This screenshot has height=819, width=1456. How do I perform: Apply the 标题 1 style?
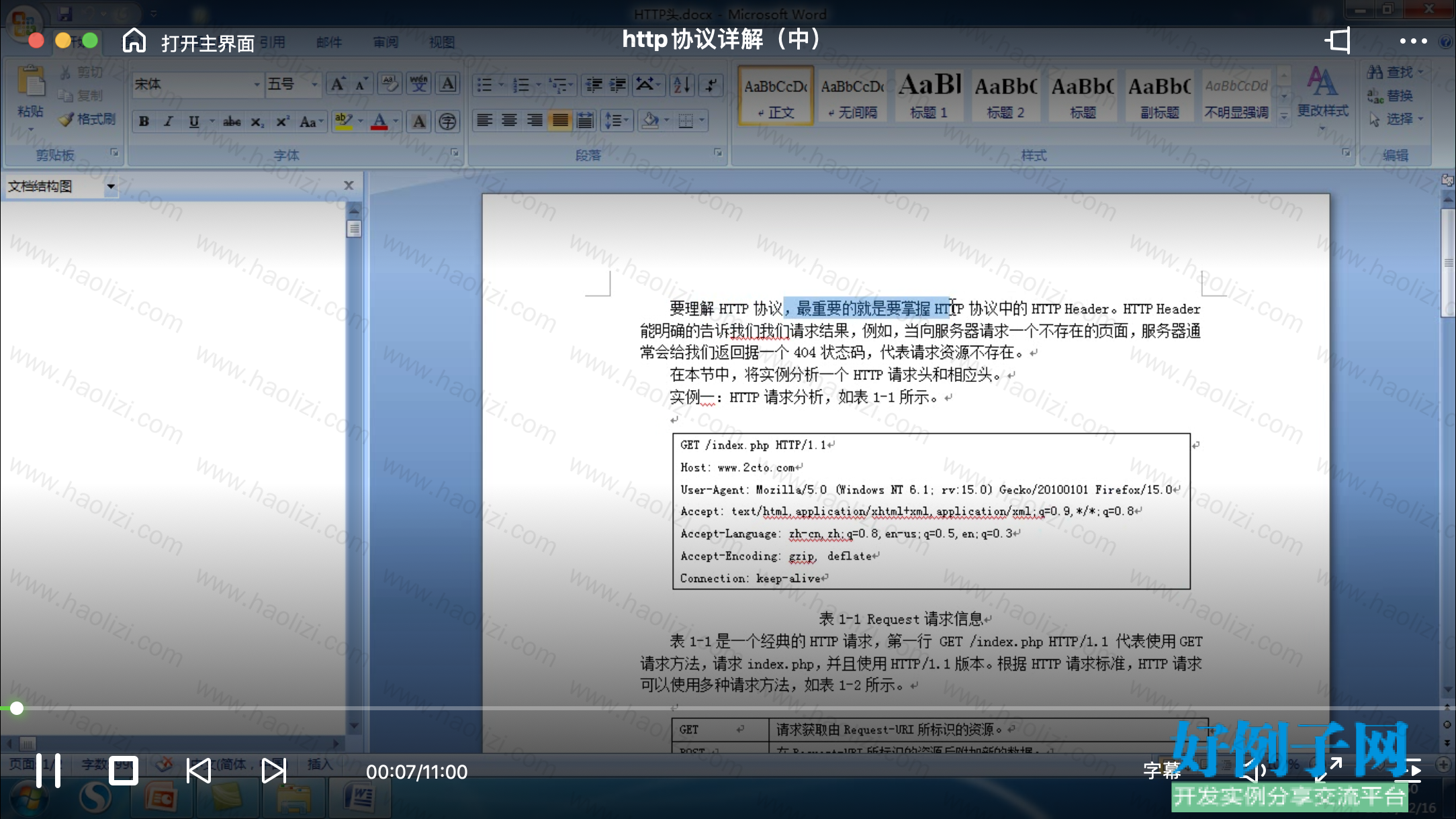pos(929,96)
